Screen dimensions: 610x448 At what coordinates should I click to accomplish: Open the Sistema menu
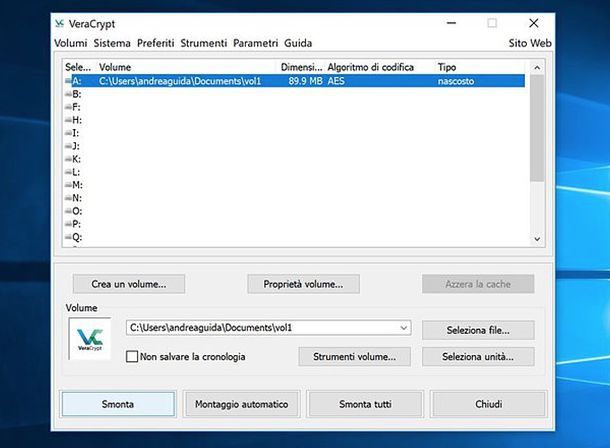coord(112,43)
